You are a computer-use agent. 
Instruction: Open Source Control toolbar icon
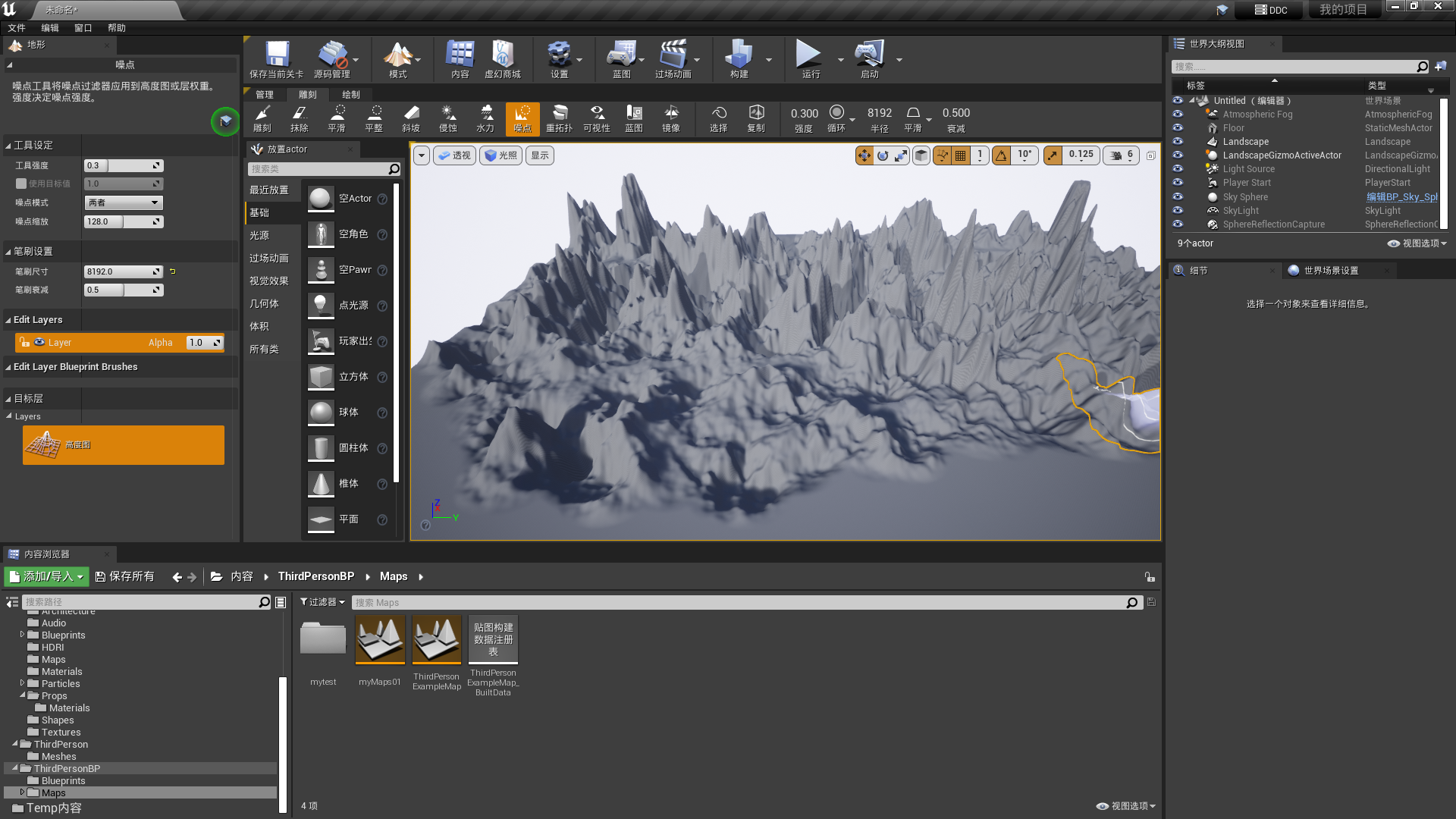331,59
